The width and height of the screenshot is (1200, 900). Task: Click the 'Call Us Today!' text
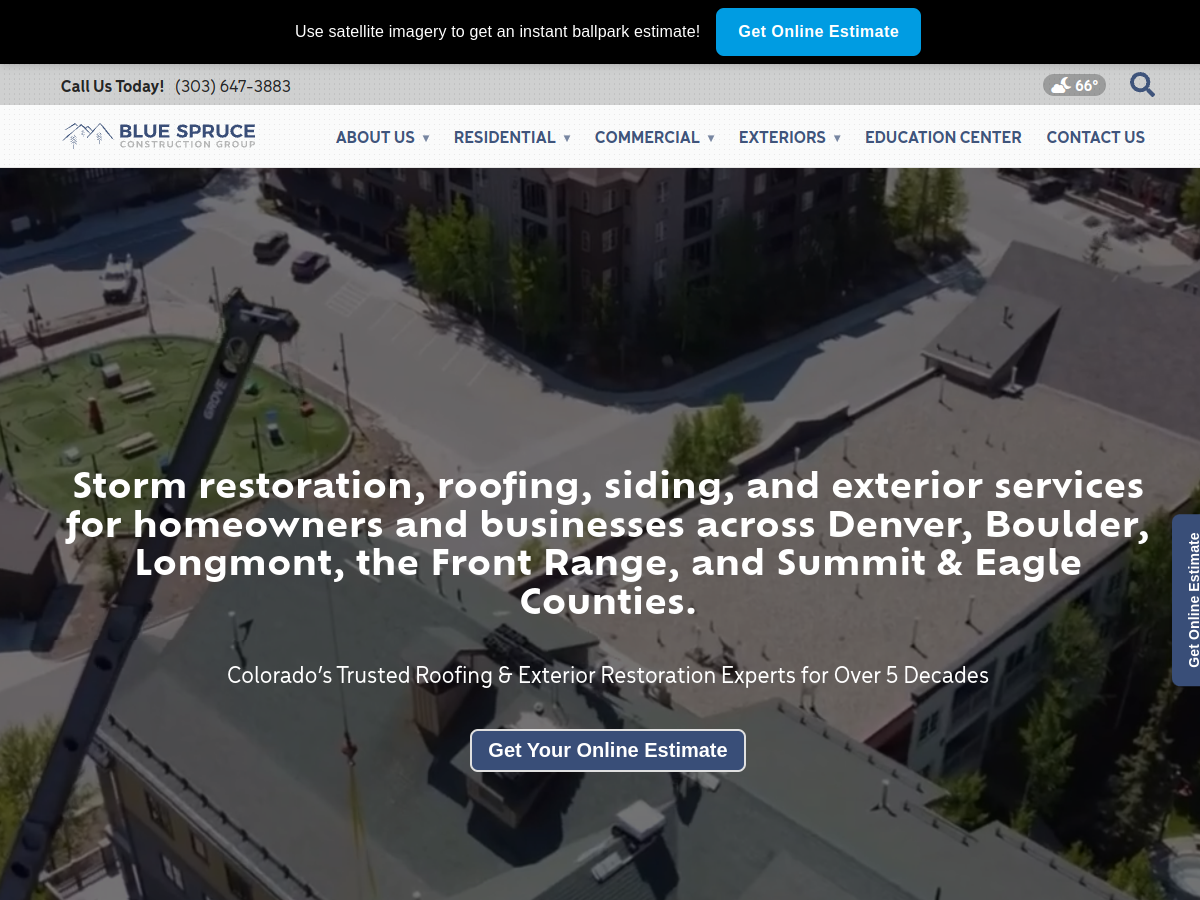point(112,86)
